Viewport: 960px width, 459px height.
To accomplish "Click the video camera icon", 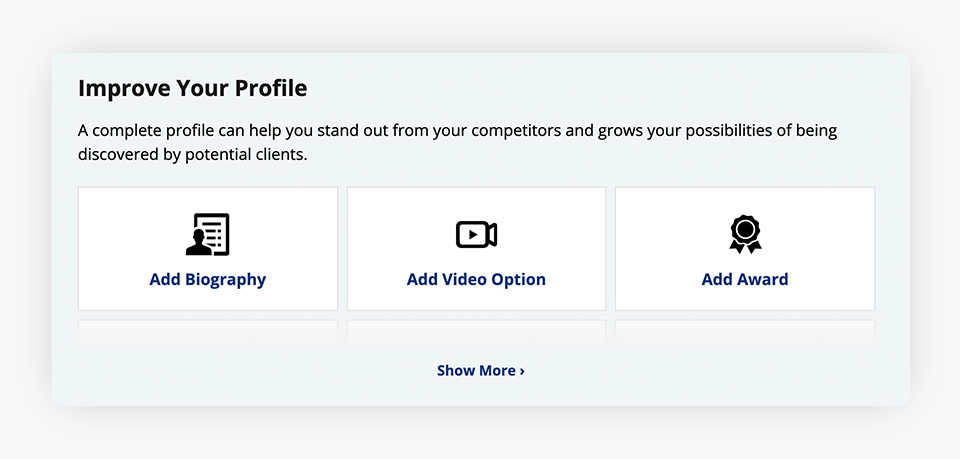I will click(x=476, y=234).
